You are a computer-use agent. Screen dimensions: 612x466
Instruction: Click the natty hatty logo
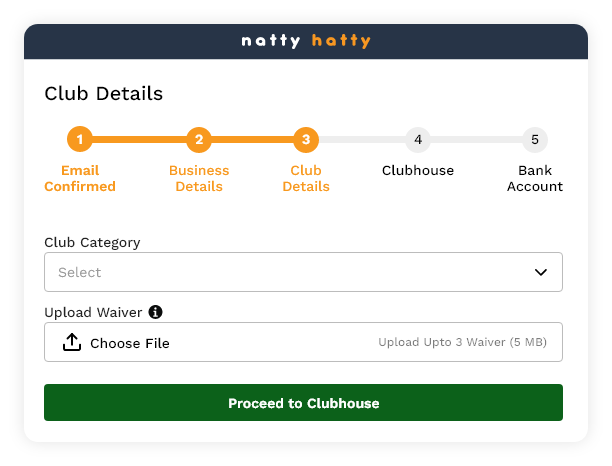coord(306,41)
